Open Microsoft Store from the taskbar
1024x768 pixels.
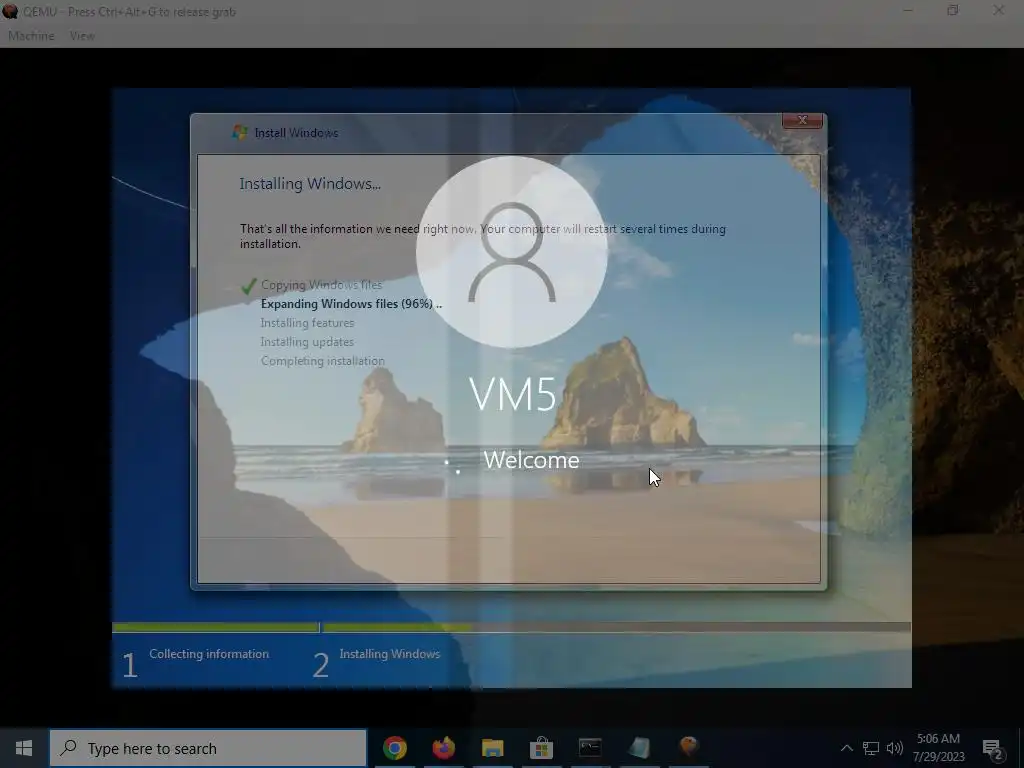541,748
